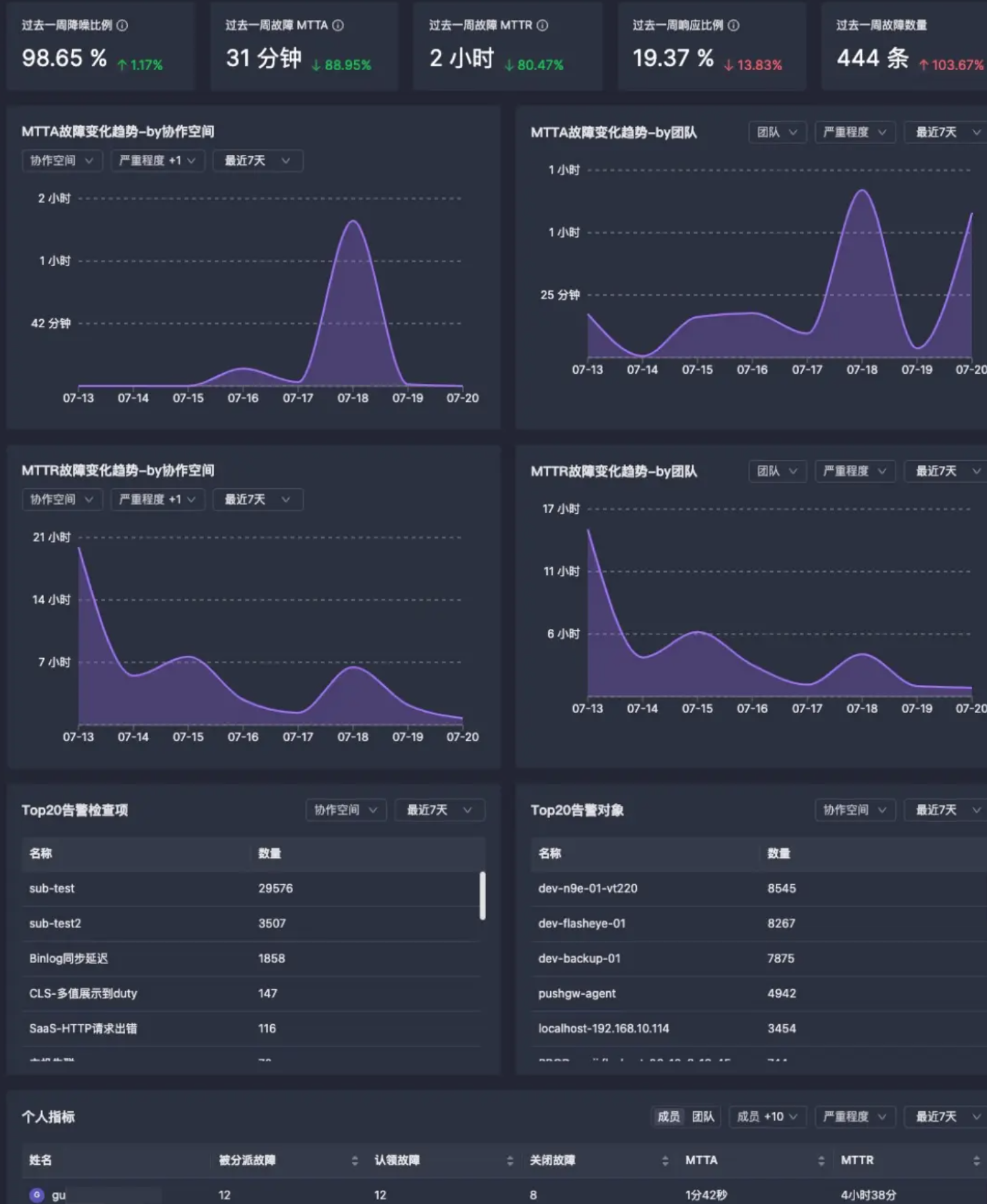Click 数量 header in Top20告警对象 table
Viewport: 987px width, 1204px height.
778,854
